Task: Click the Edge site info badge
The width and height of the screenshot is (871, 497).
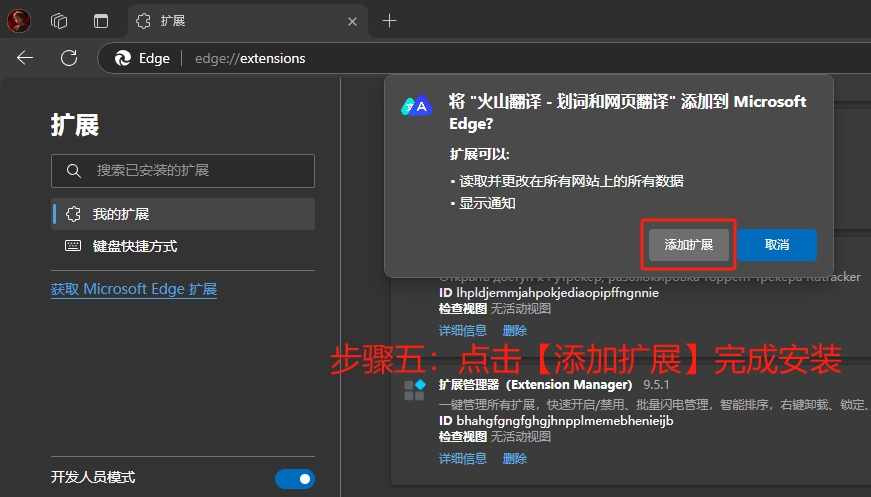Action: point(142,58)
